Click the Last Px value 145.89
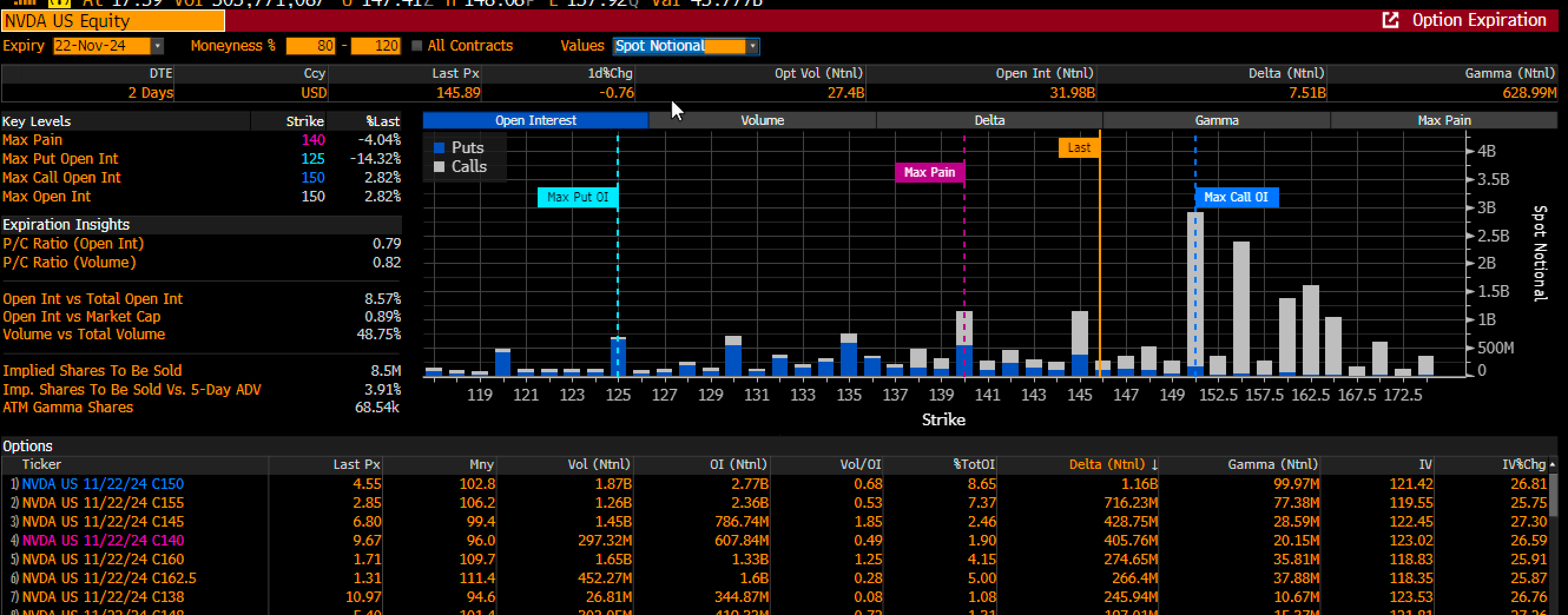This screenshot has width=1568, height=615. pyautogui.click(x=458, y=93)
